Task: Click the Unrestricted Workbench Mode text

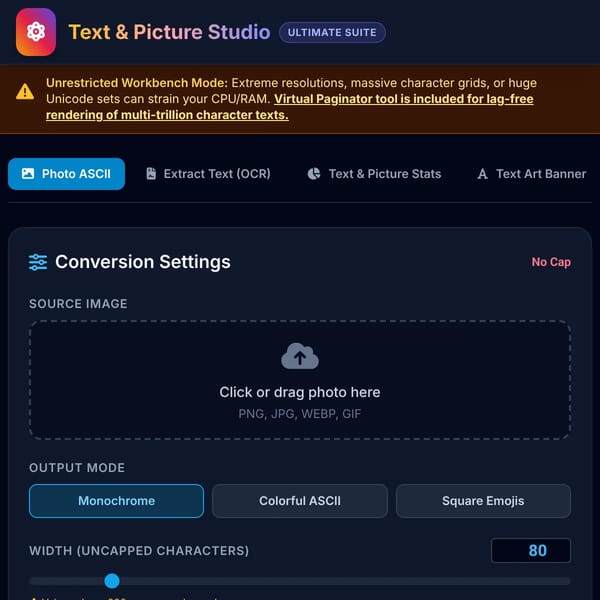Action: point(137,83)
